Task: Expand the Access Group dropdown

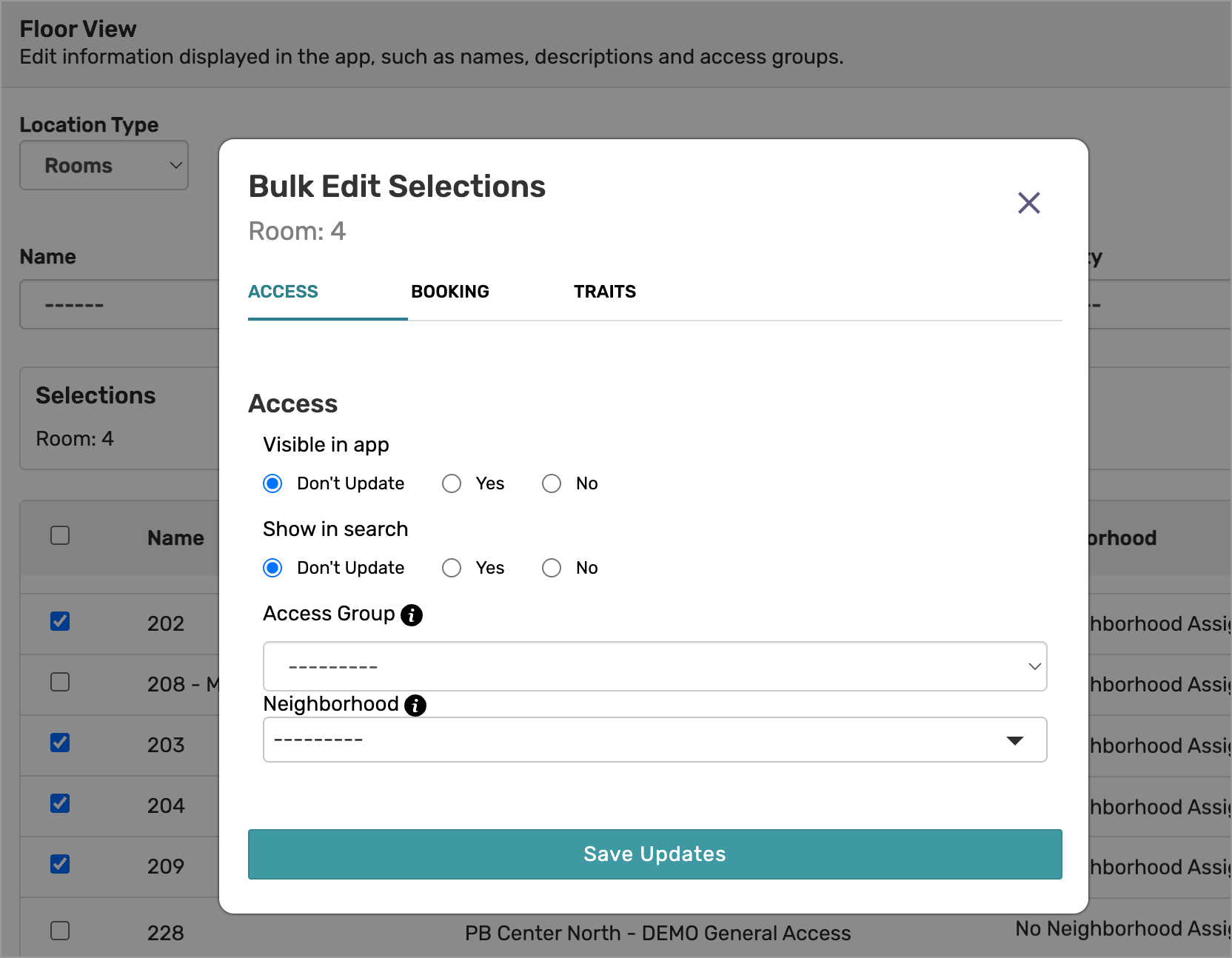Action: point(654,666)
